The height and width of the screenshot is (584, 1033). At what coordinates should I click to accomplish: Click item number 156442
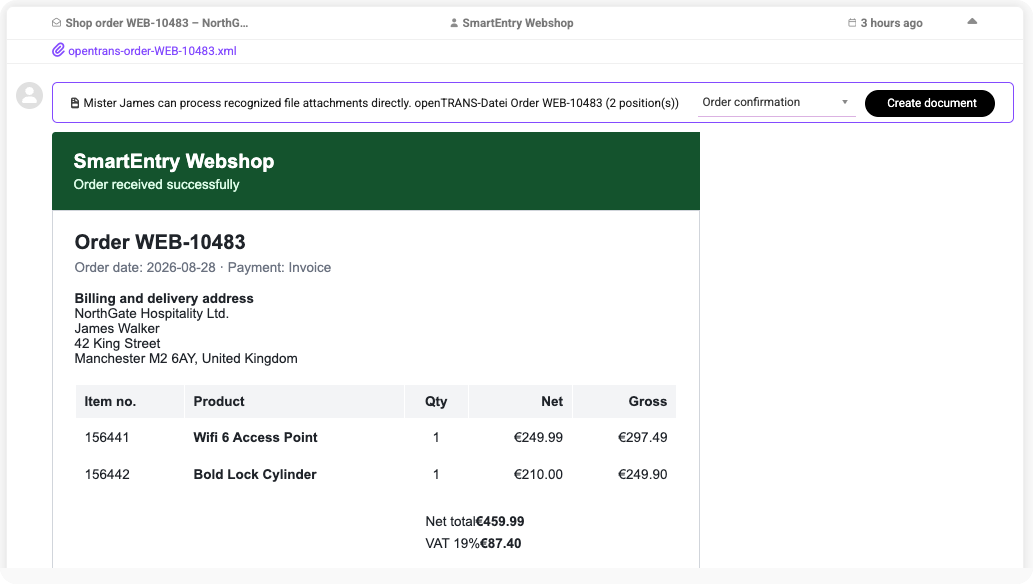[107, 475]
